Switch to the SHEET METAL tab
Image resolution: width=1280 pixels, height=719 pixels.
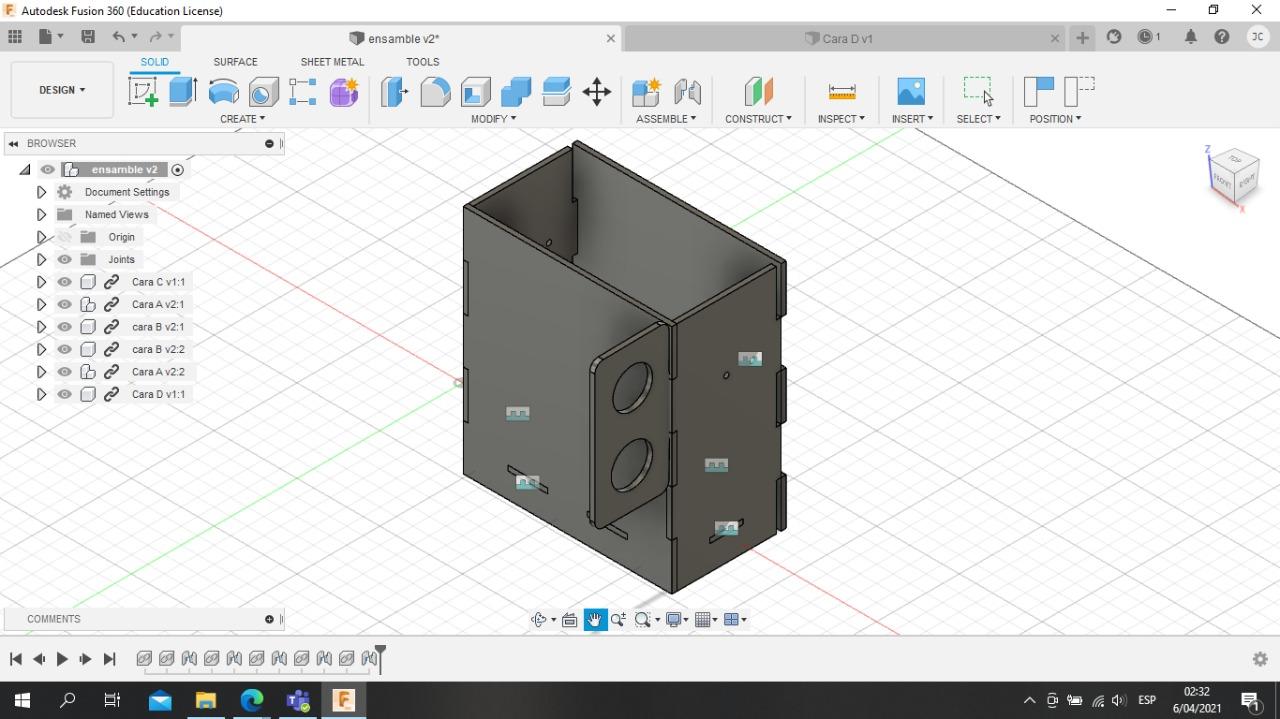332,62
